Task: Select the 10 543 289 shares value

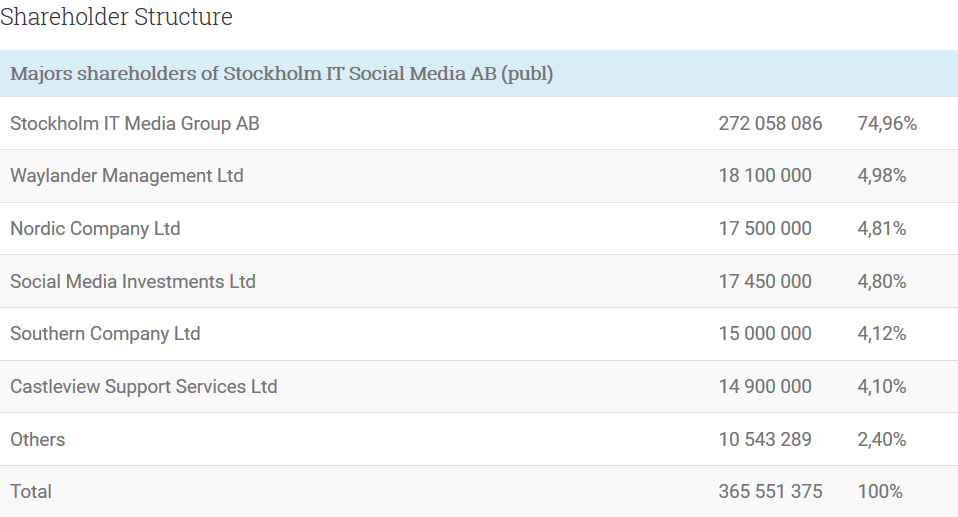Action: pos(765,440)
